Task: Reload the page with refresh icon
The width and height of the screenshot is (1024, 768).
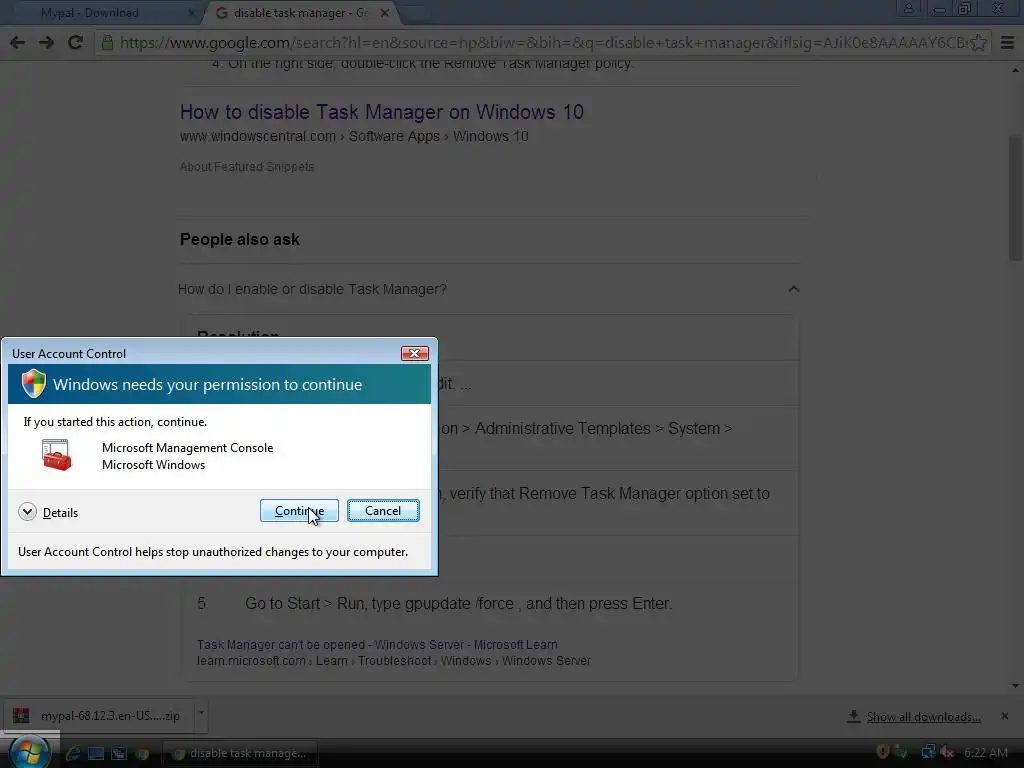Action: [75, 42]
